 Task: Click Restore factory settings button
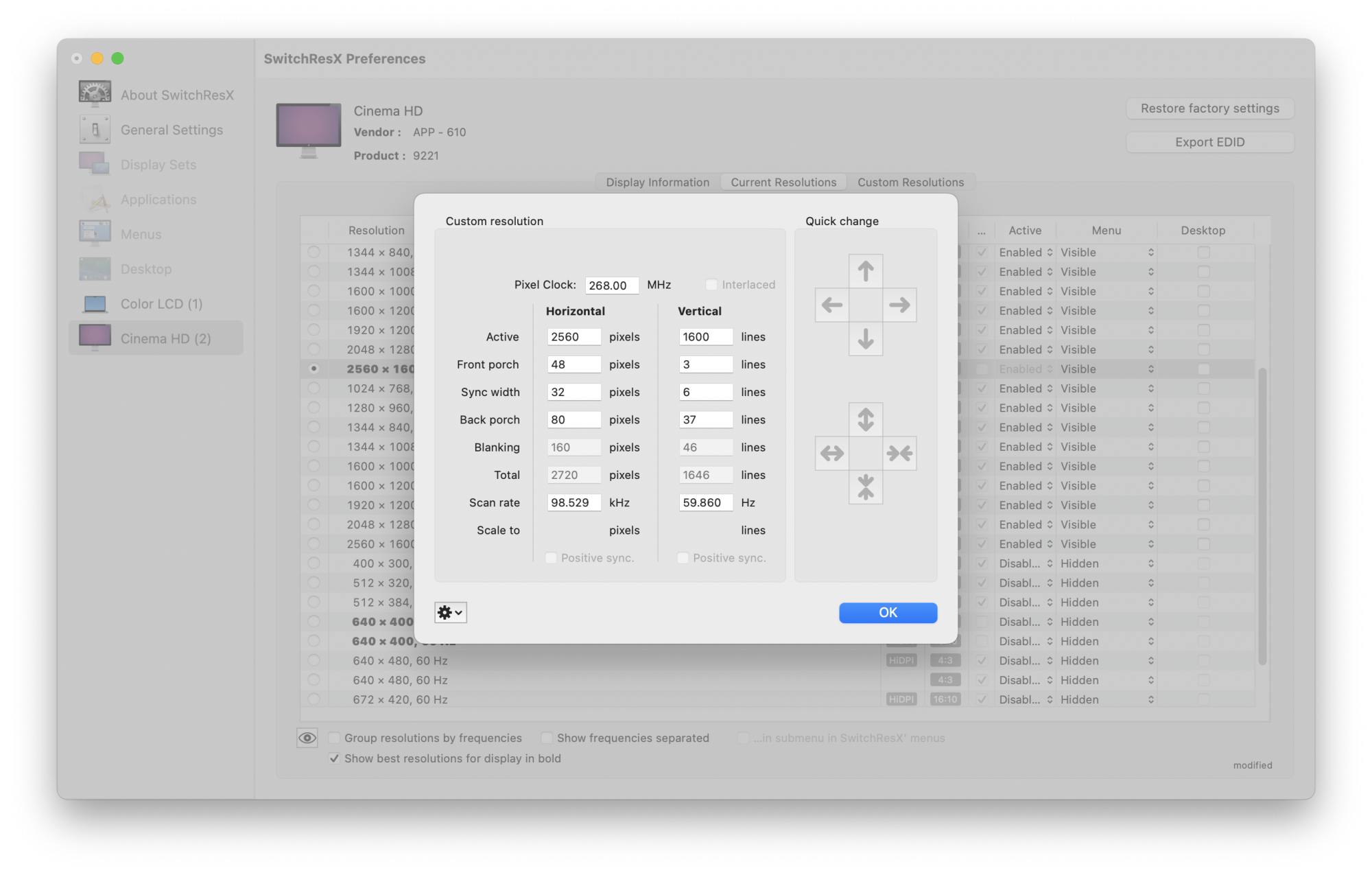(x=1209, y=108)
